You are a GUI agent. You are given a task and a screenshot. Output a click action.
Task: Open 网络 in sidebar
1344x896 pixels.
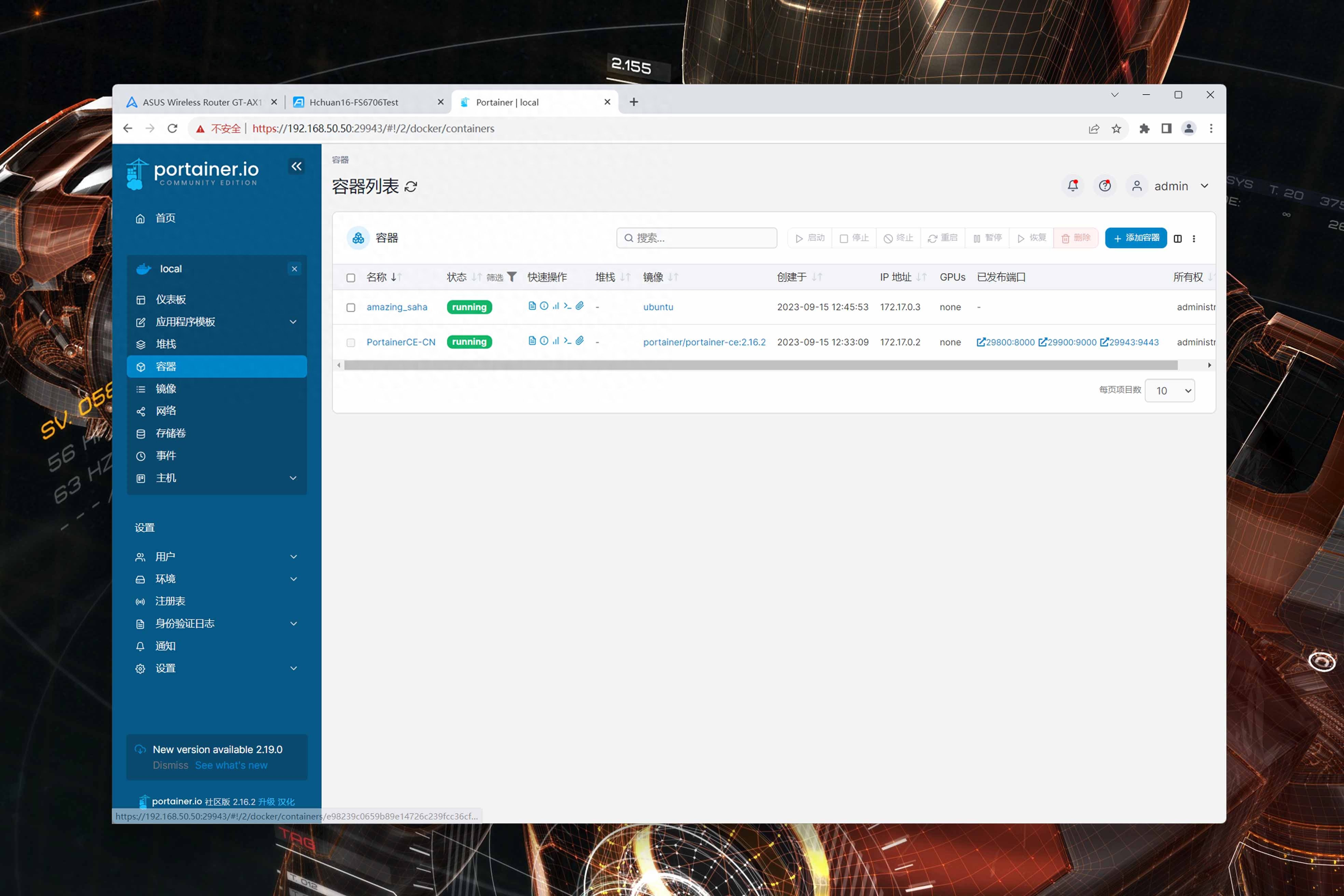[216, 411]
